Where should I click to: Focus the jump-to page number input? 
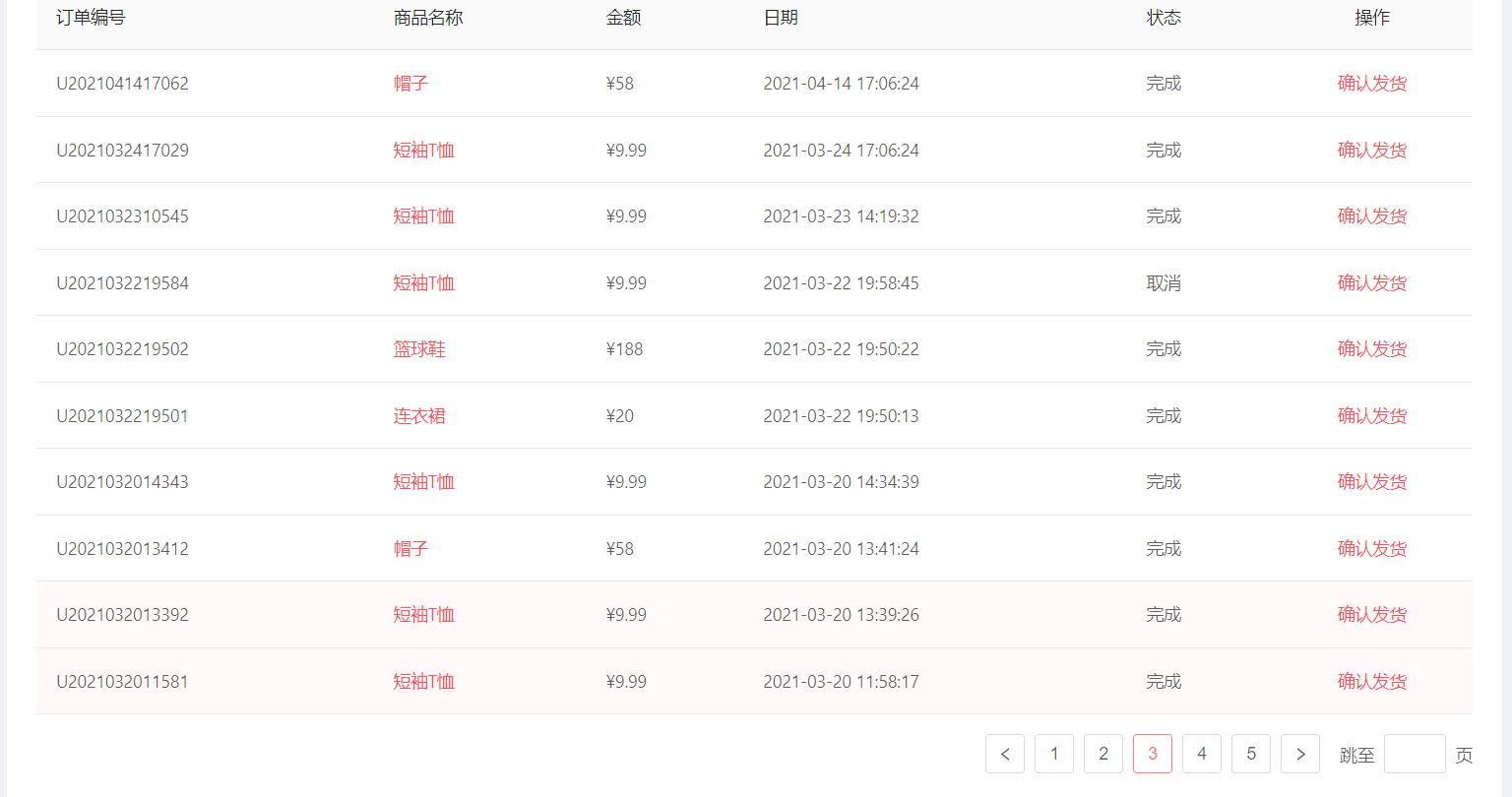point(1415,754)
